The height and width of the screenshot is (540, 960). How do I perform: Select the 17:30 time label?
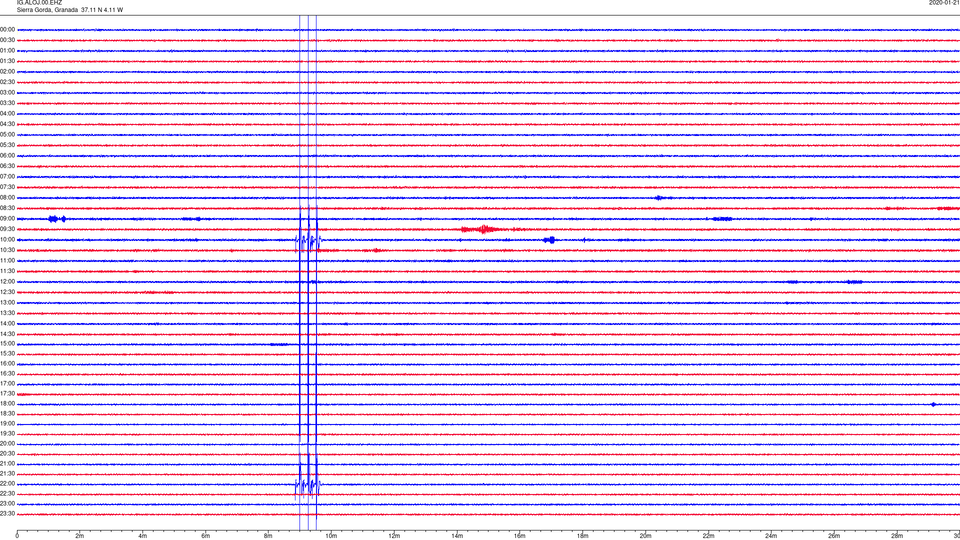pyautogui.click(x=7, y=394)
